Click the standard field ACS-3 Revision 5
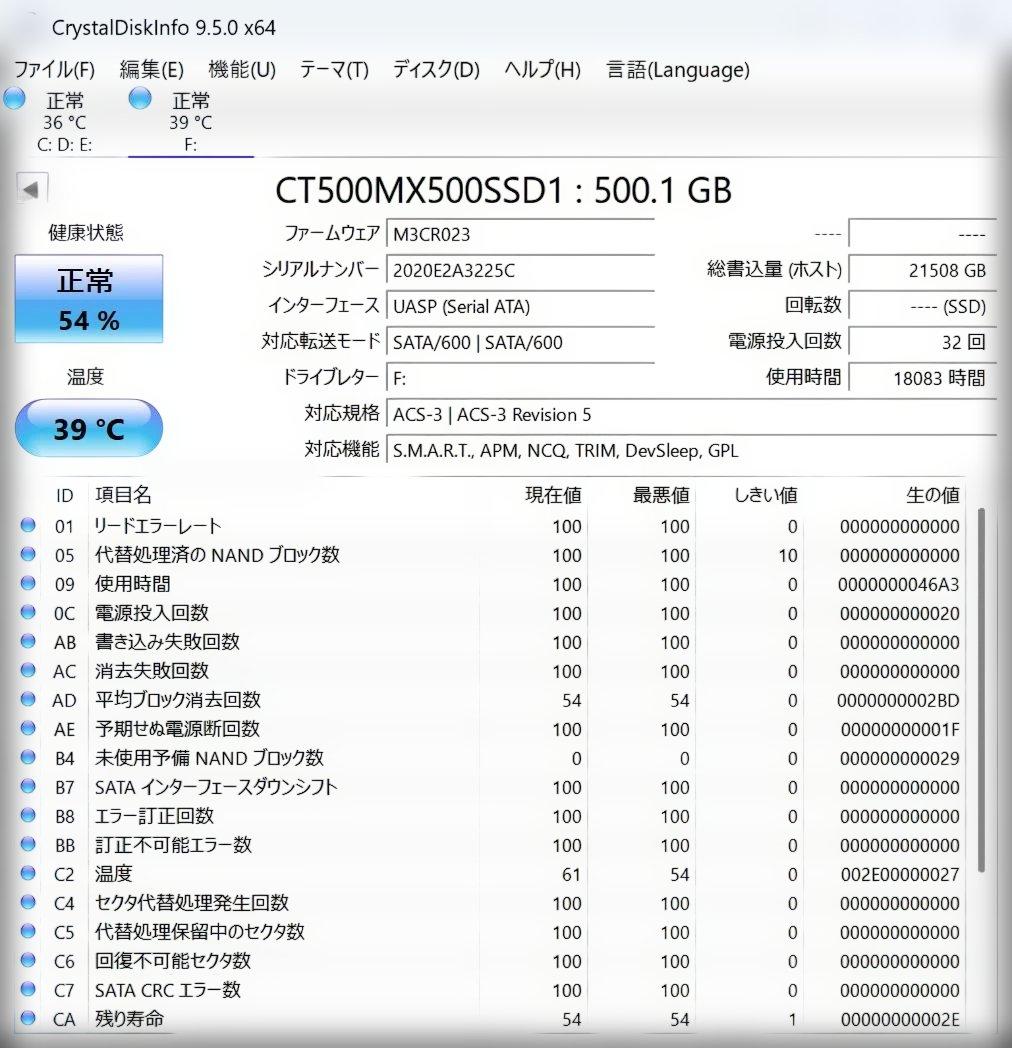 tap(691, 415)
